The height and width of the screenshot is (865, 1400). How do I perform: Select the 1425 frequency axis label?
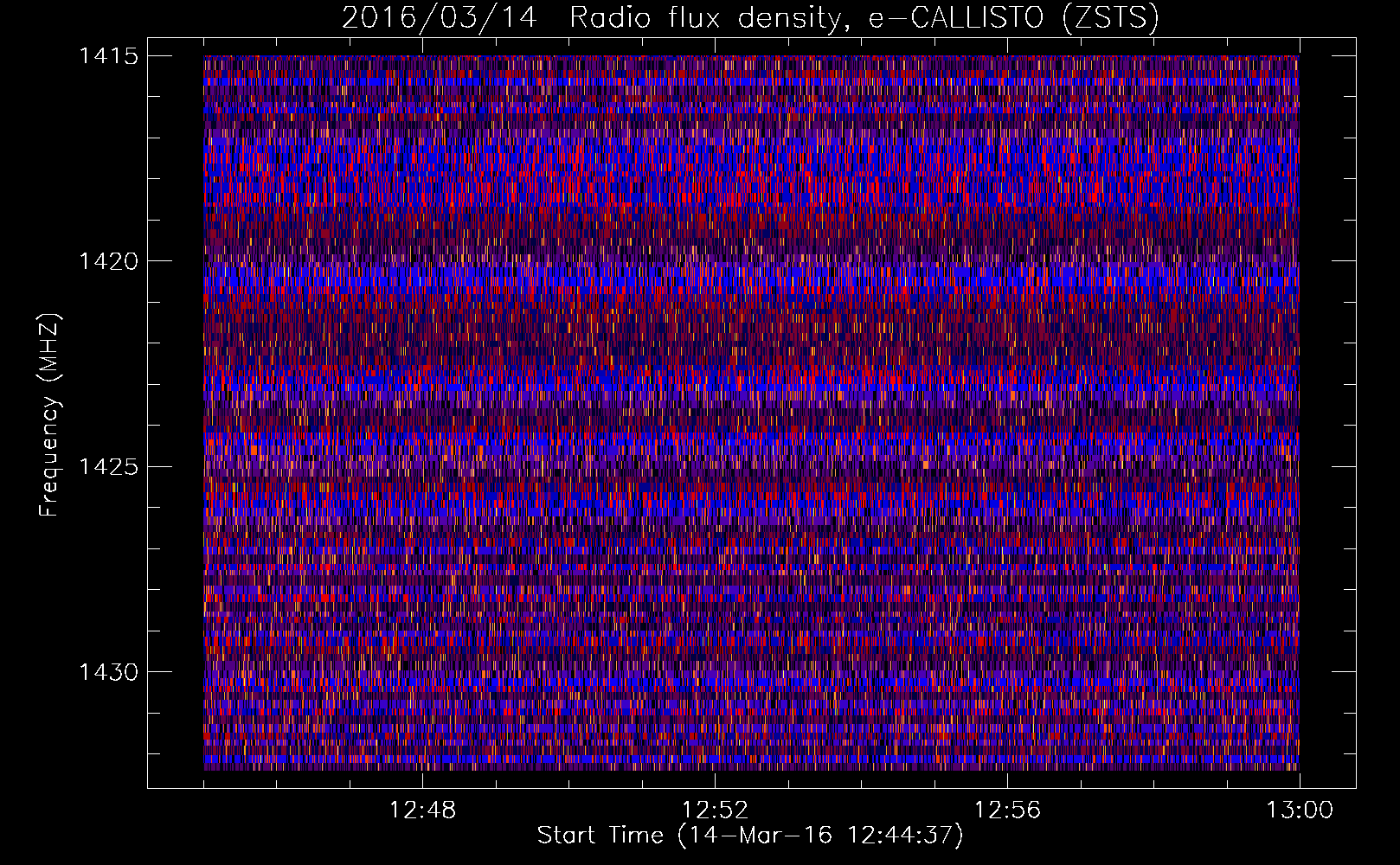coord(108,467)
